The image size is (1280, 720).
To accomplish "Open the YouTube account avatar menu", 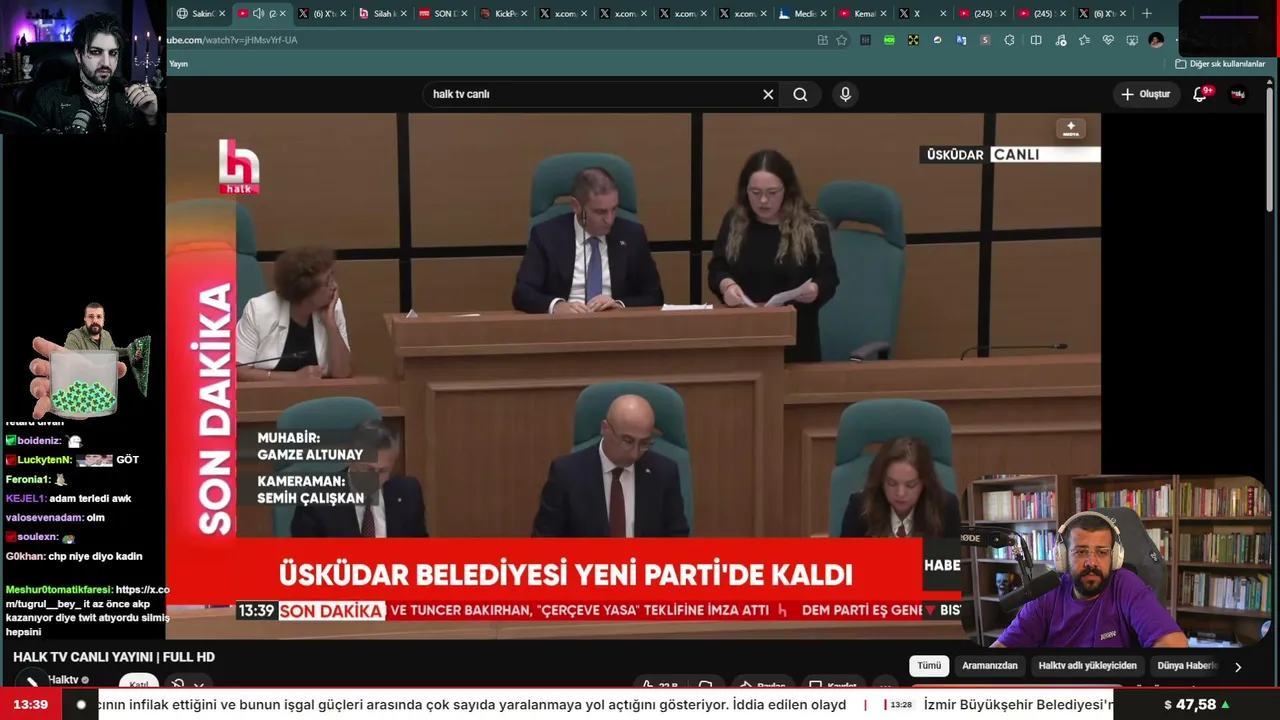I will 1238,94.
